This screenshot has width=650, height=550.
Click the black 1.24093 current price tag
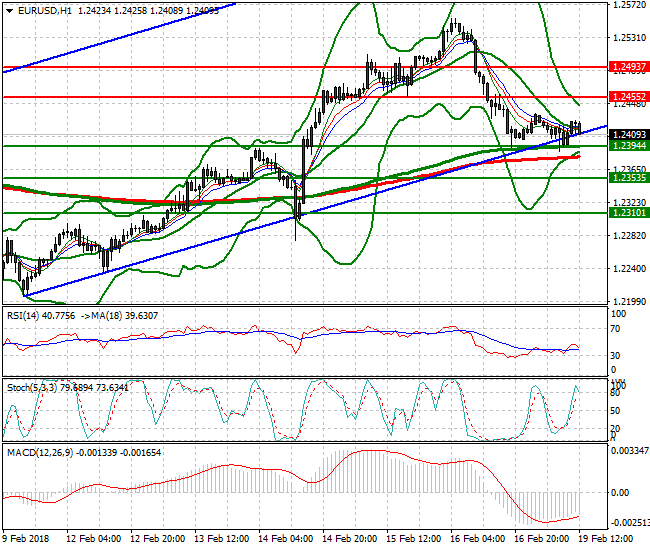pos(629,134)
